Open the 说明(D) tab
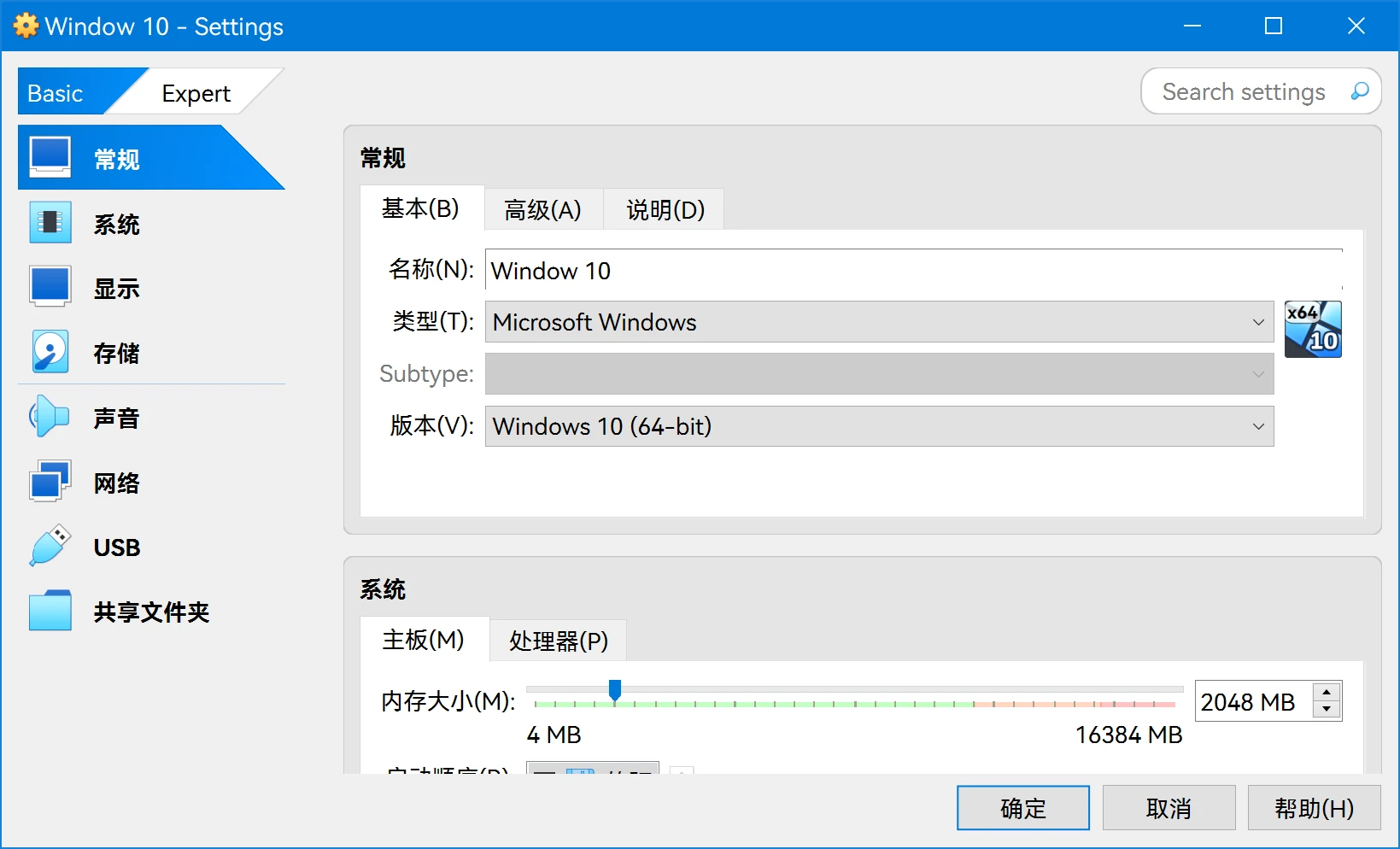This screenshot has height=849, width=1400. tap(665, 209)
